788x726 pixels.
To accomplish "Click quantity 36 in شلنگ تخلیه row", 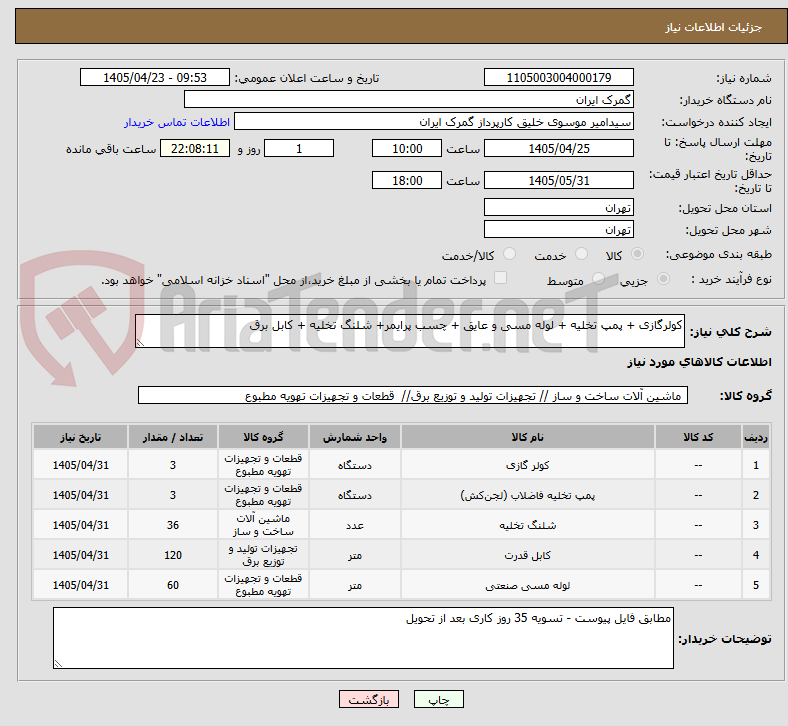I will 173,525.
